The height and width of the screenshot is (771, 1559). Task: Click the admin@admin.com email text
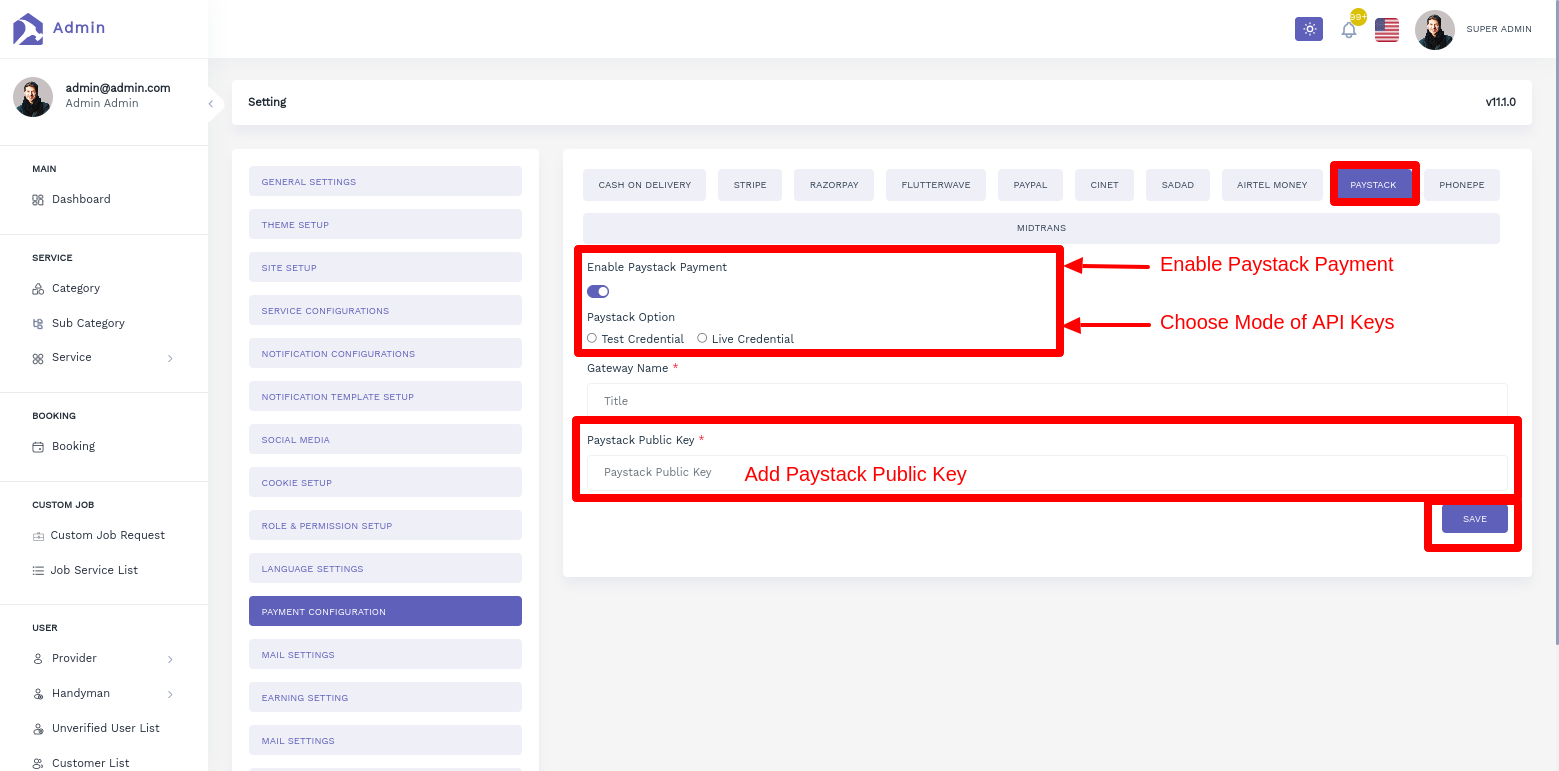(118, 88)
